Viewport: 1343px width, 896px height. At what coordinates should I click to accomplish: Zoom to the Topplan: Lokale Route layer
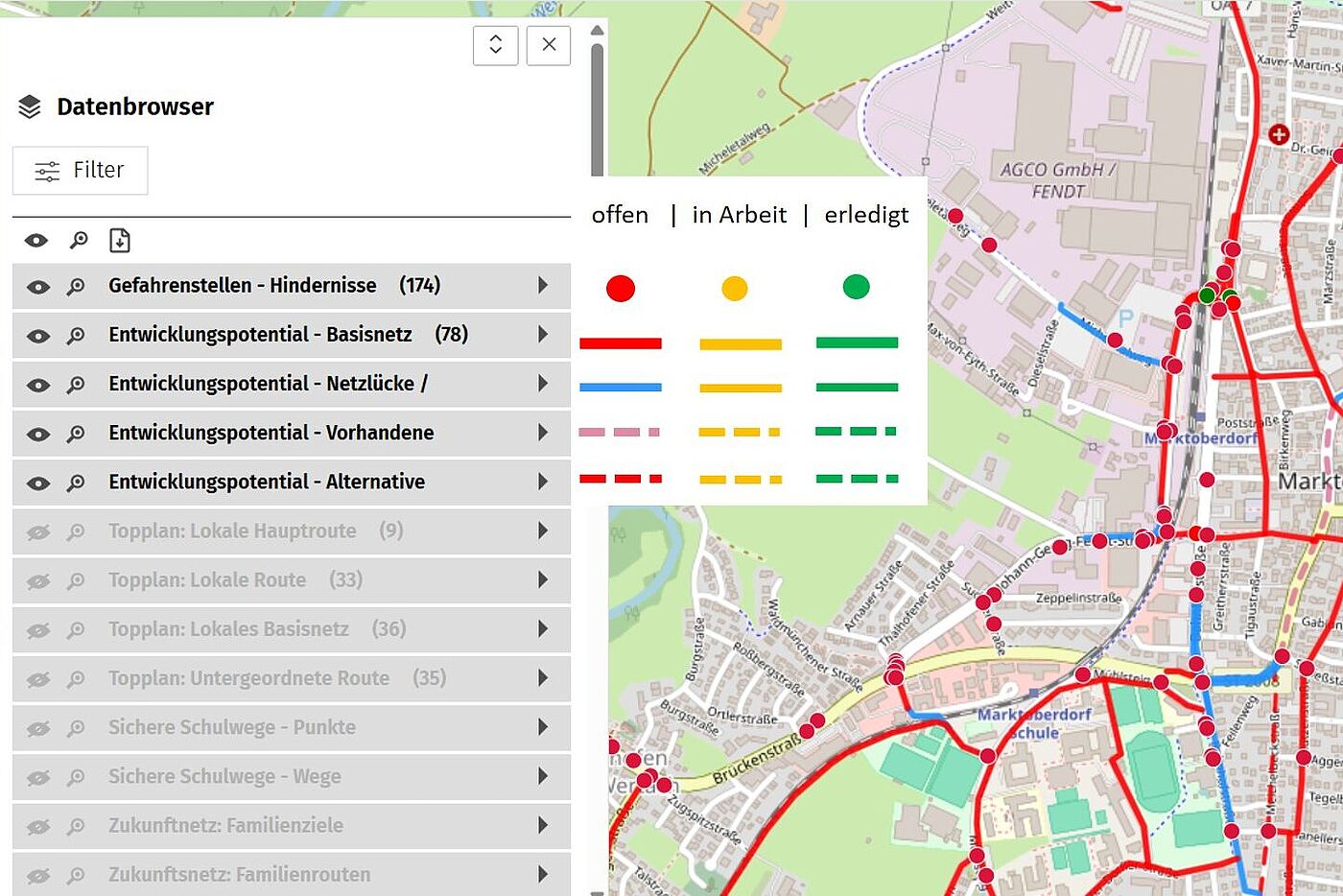(76, 581)
